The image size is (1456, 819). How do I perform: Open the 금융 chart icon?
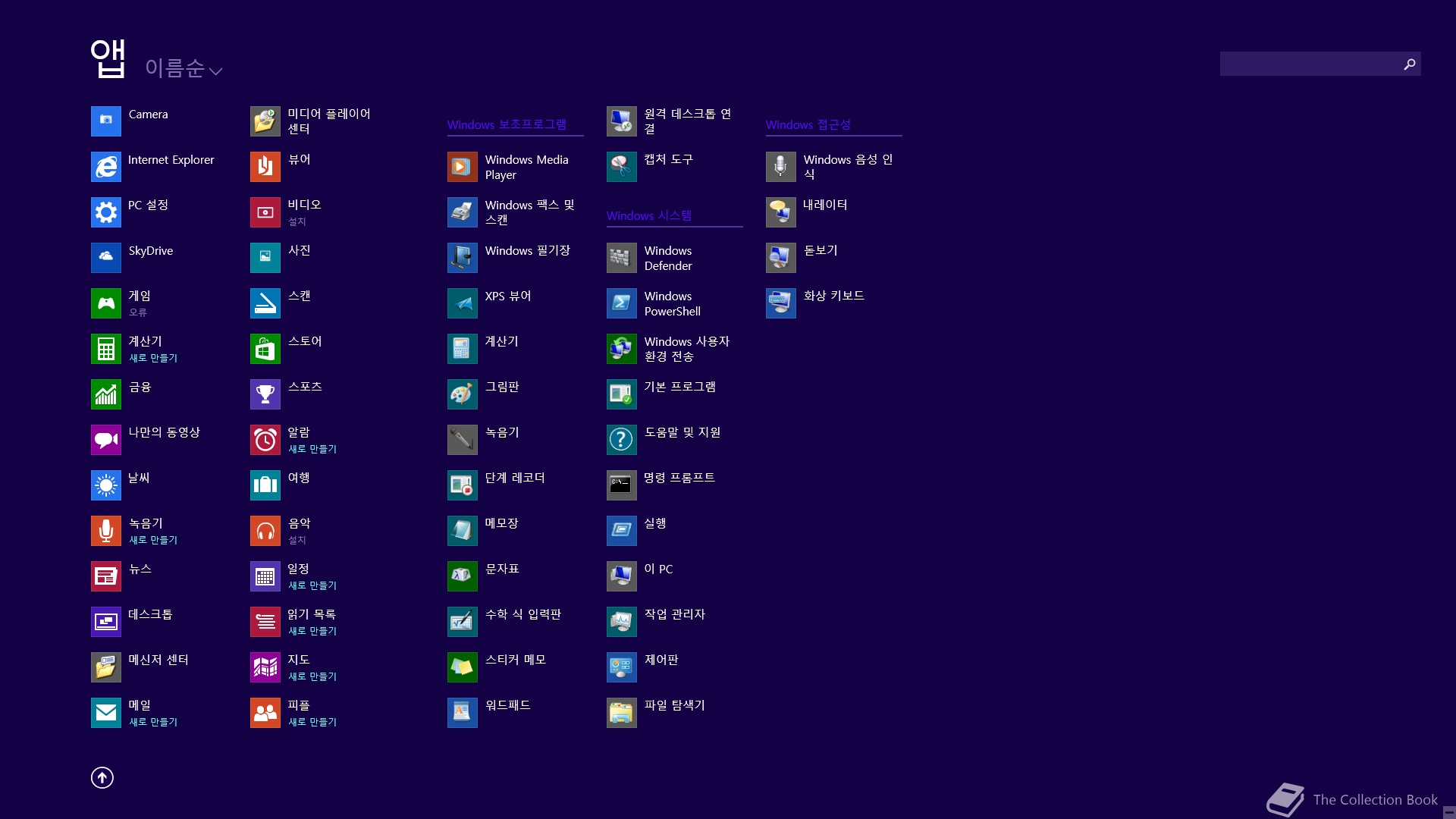click(106, 394)
